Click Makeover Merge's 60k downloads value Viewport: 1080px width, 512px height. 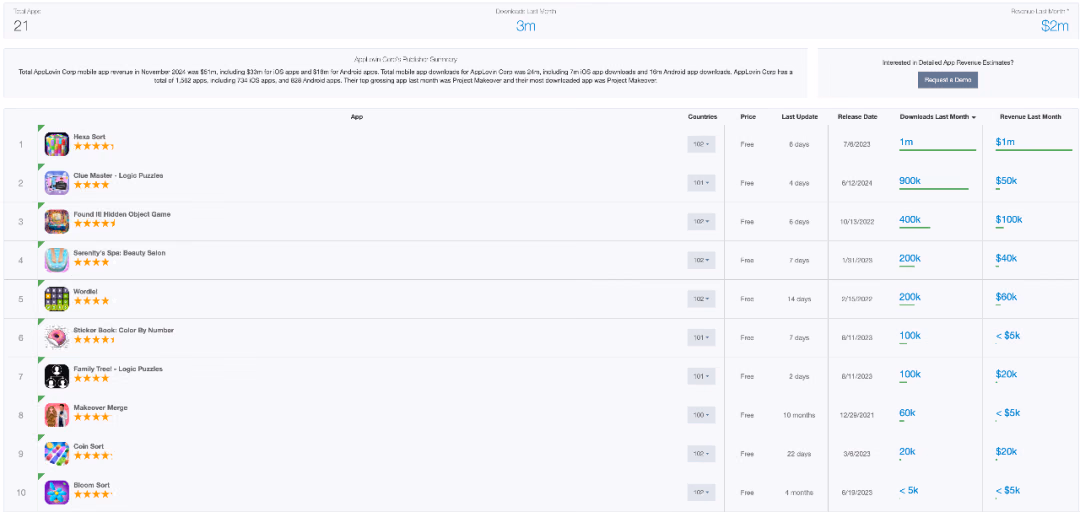pos(907,413)
